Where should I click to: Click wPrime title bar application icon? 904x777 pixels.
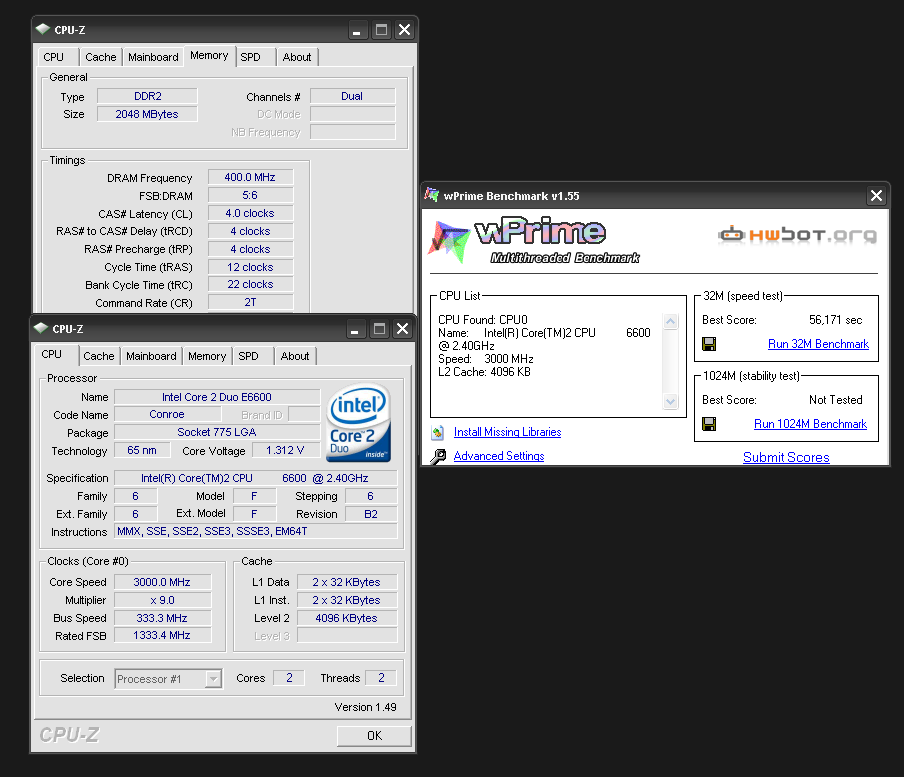(431, 195)
